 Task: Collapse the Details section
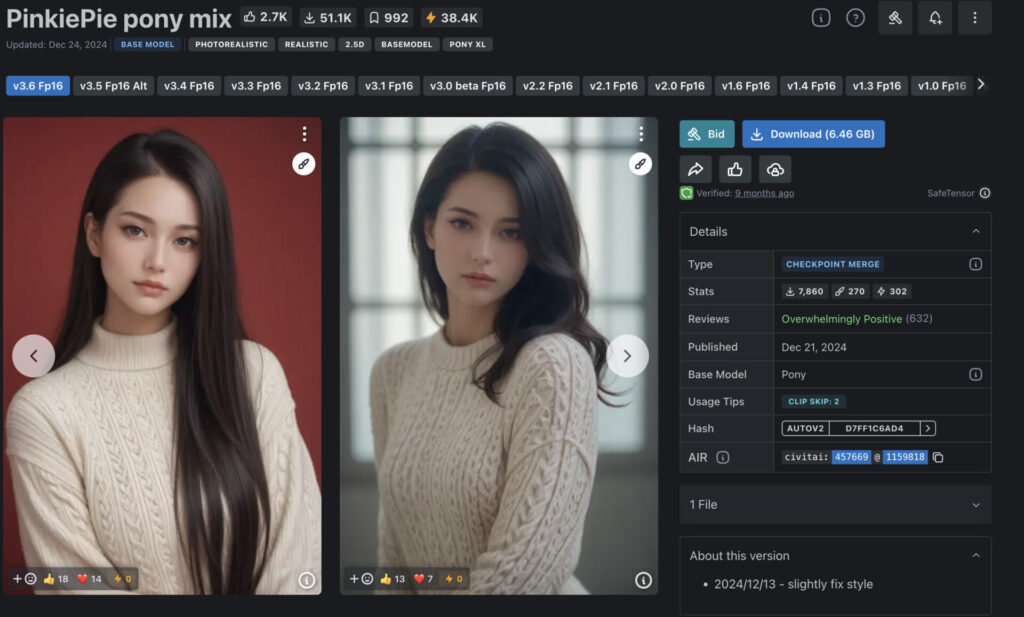coord(976,231)
